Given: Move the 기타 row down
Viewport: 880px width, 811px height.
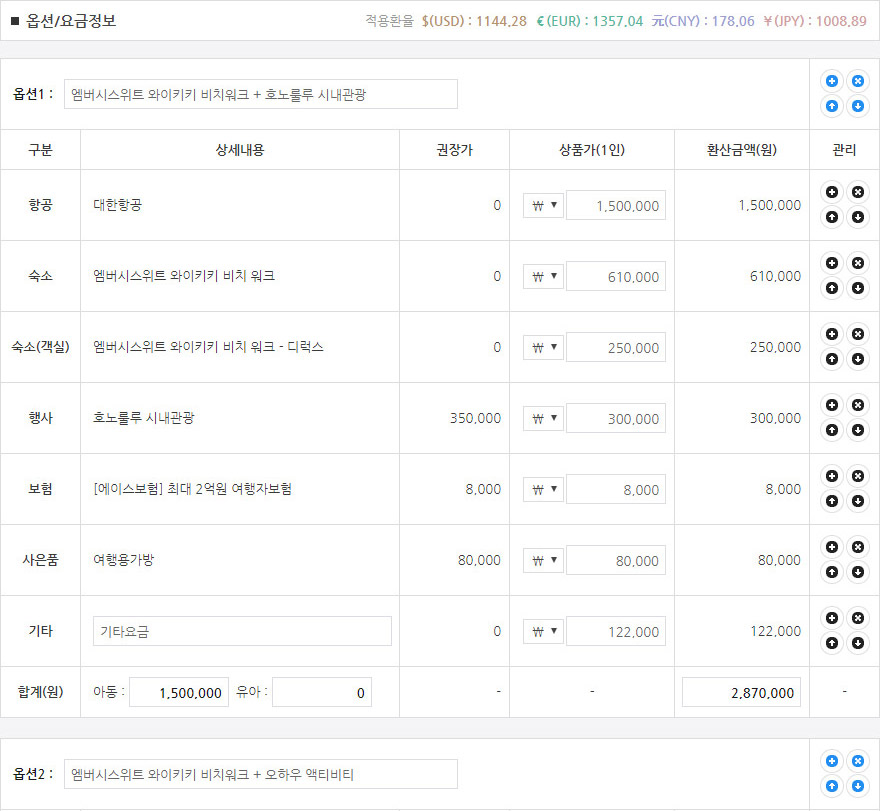Looking at the screenshot, I should (x=858, y=643).
